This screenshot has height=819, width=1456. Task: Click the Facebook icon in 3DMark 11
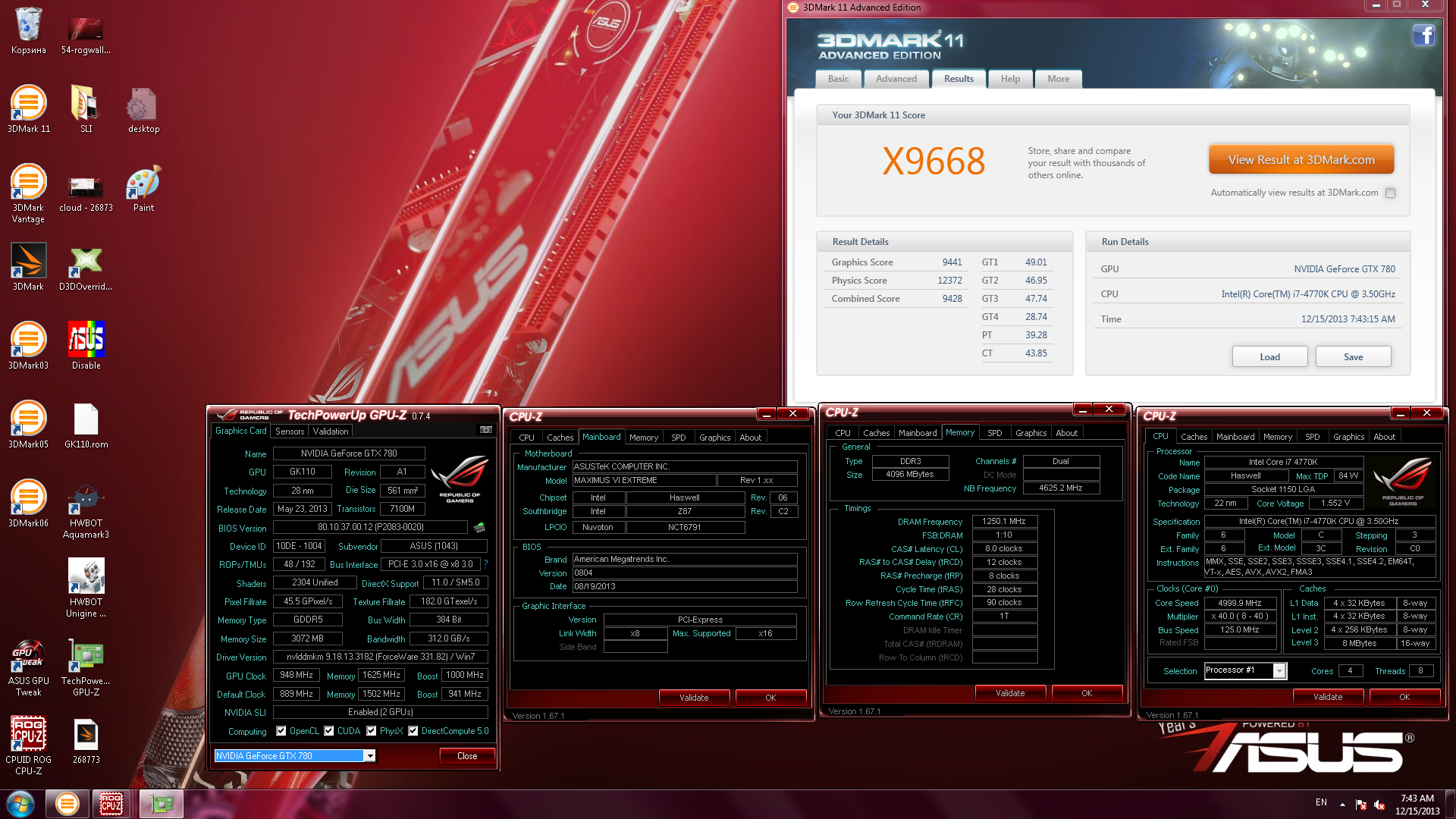coord(1423,35)
